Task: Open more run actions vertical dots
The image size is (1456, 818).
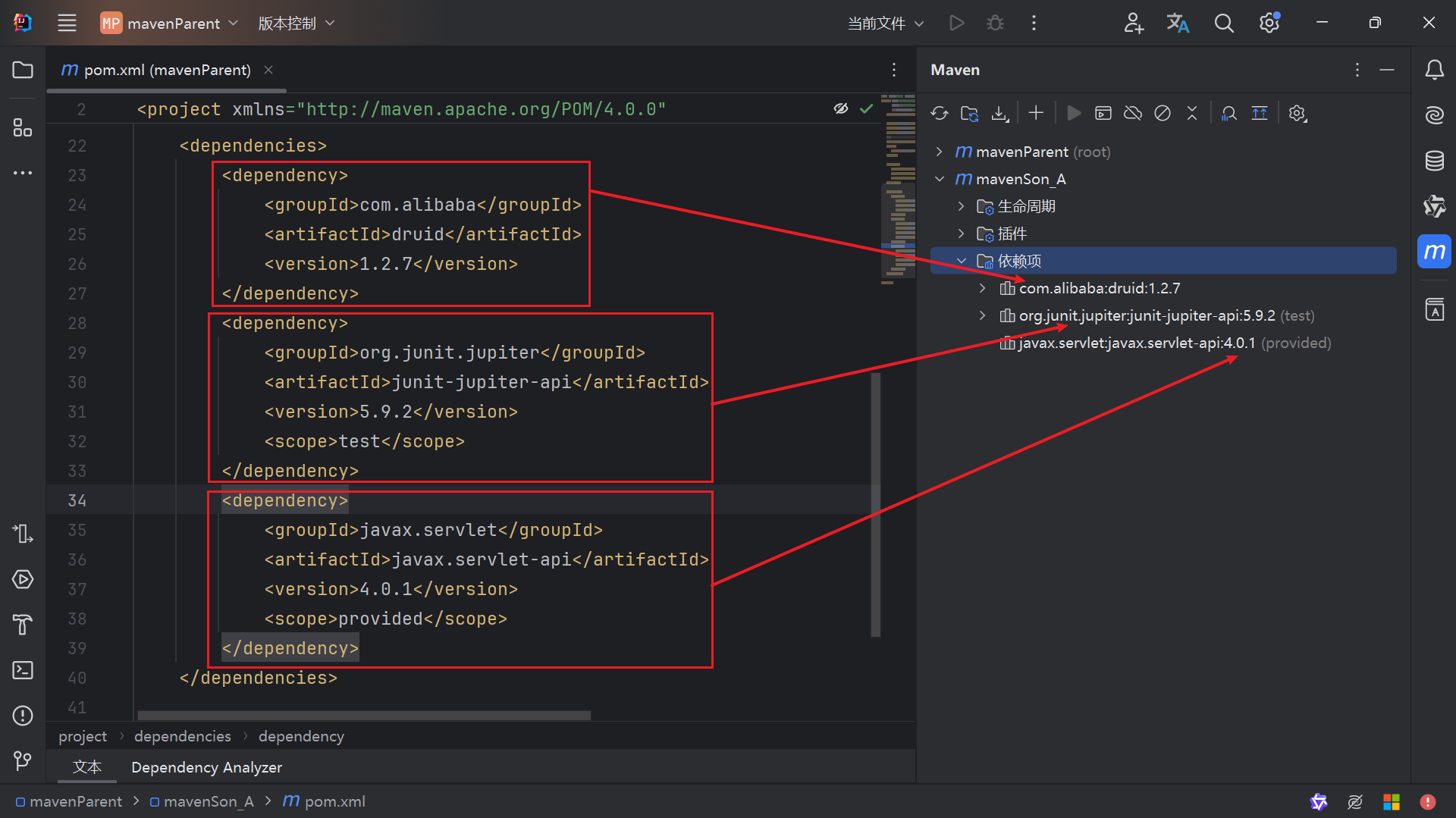Action: click(1034, 23)
